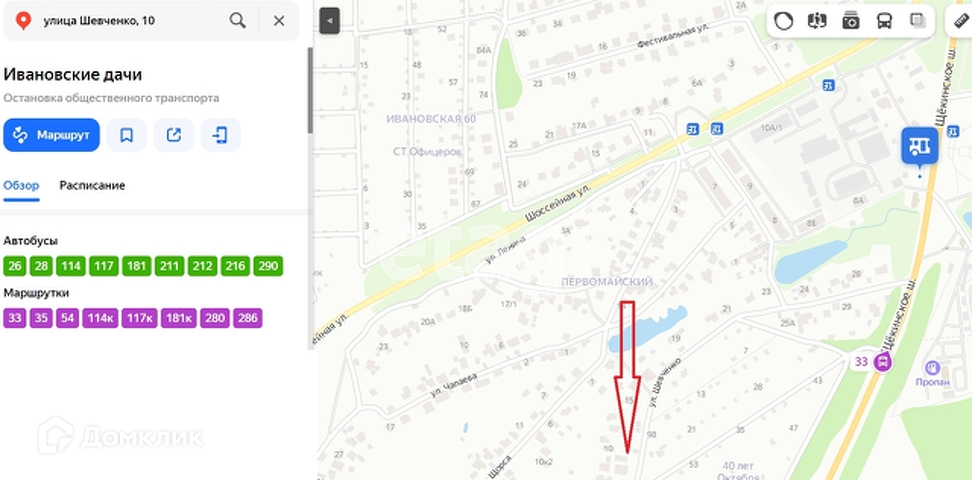Select the Обзор tab
Image resolution: width=972 pixels, height=480 pixels.
21,185
